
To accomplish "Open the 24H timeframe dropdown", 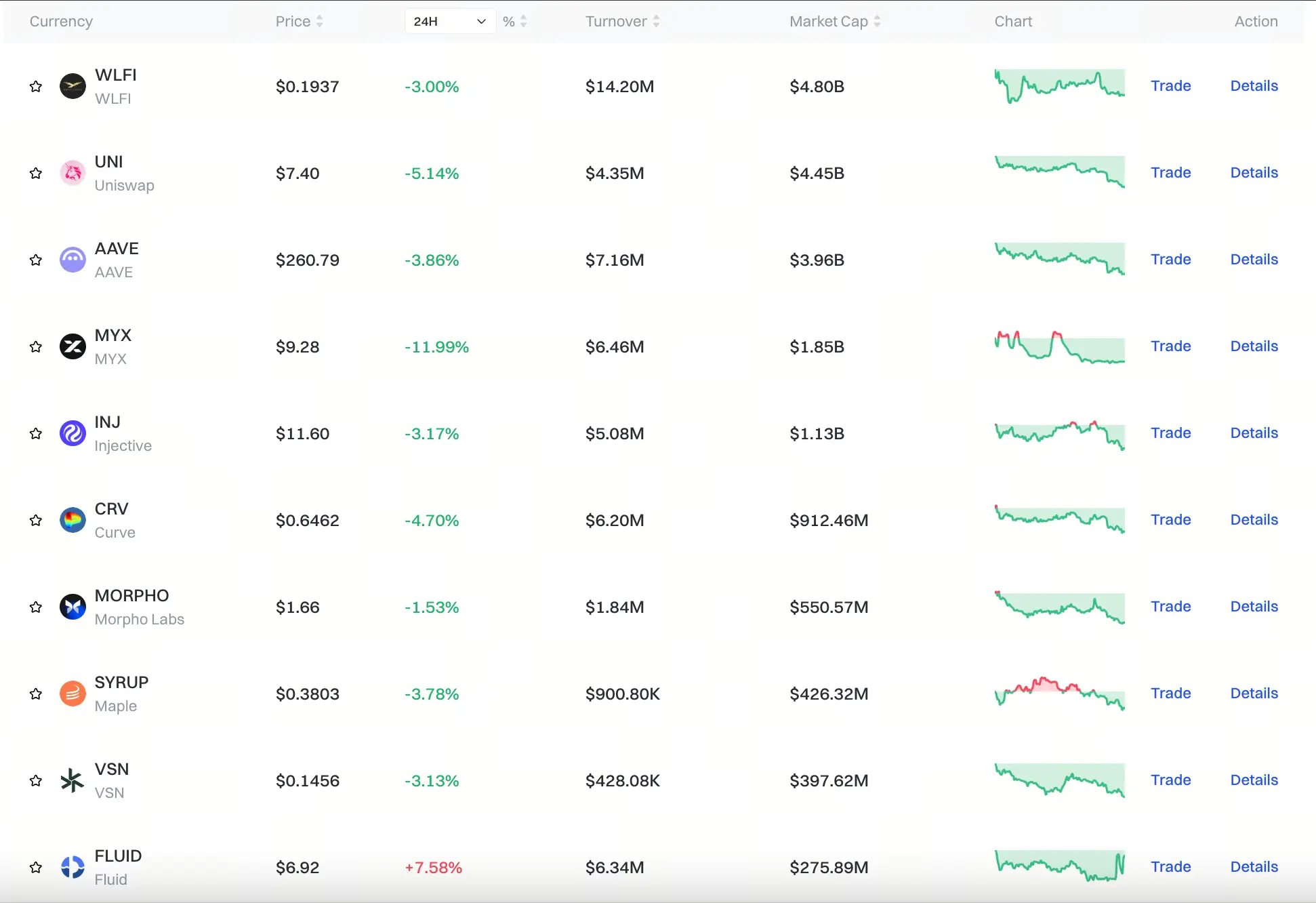I will pyautogui.click(x=450, y=21).
